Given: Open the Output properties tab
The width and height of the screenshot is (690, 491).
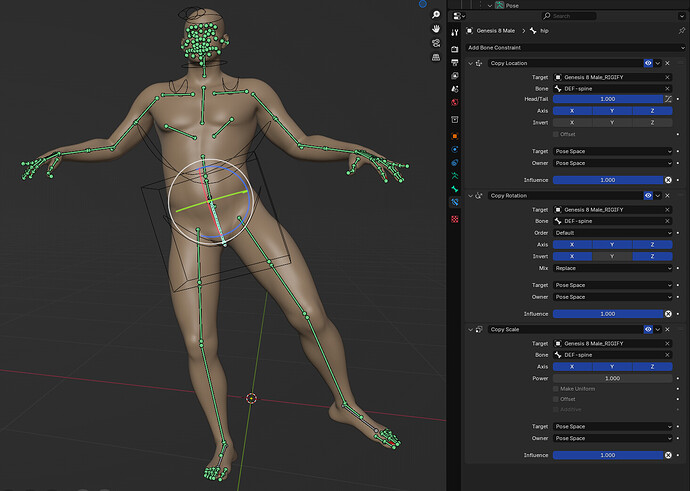Looking at the screenshot, I should pos(455,63).
